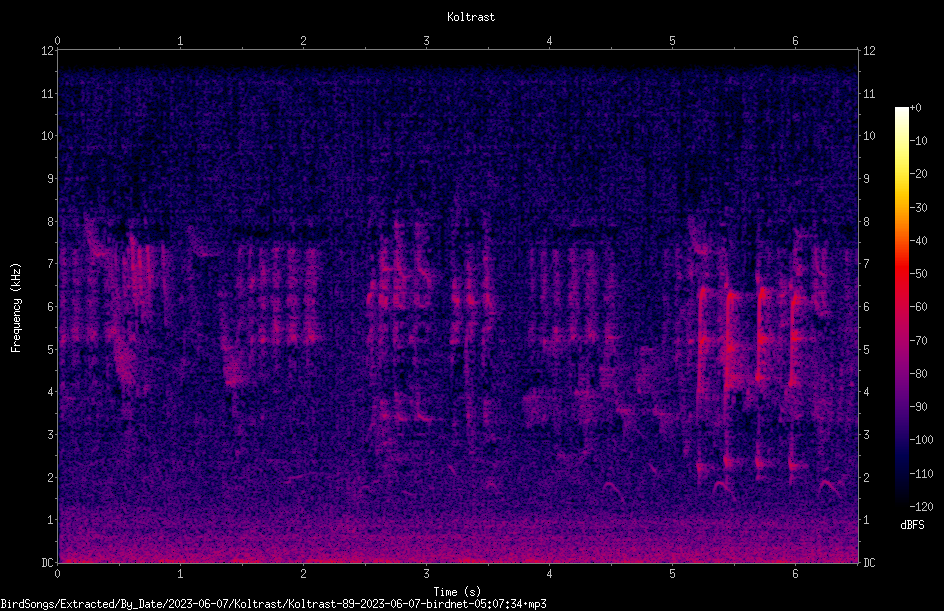Click the DC label on the right axis

pos(869,562)
